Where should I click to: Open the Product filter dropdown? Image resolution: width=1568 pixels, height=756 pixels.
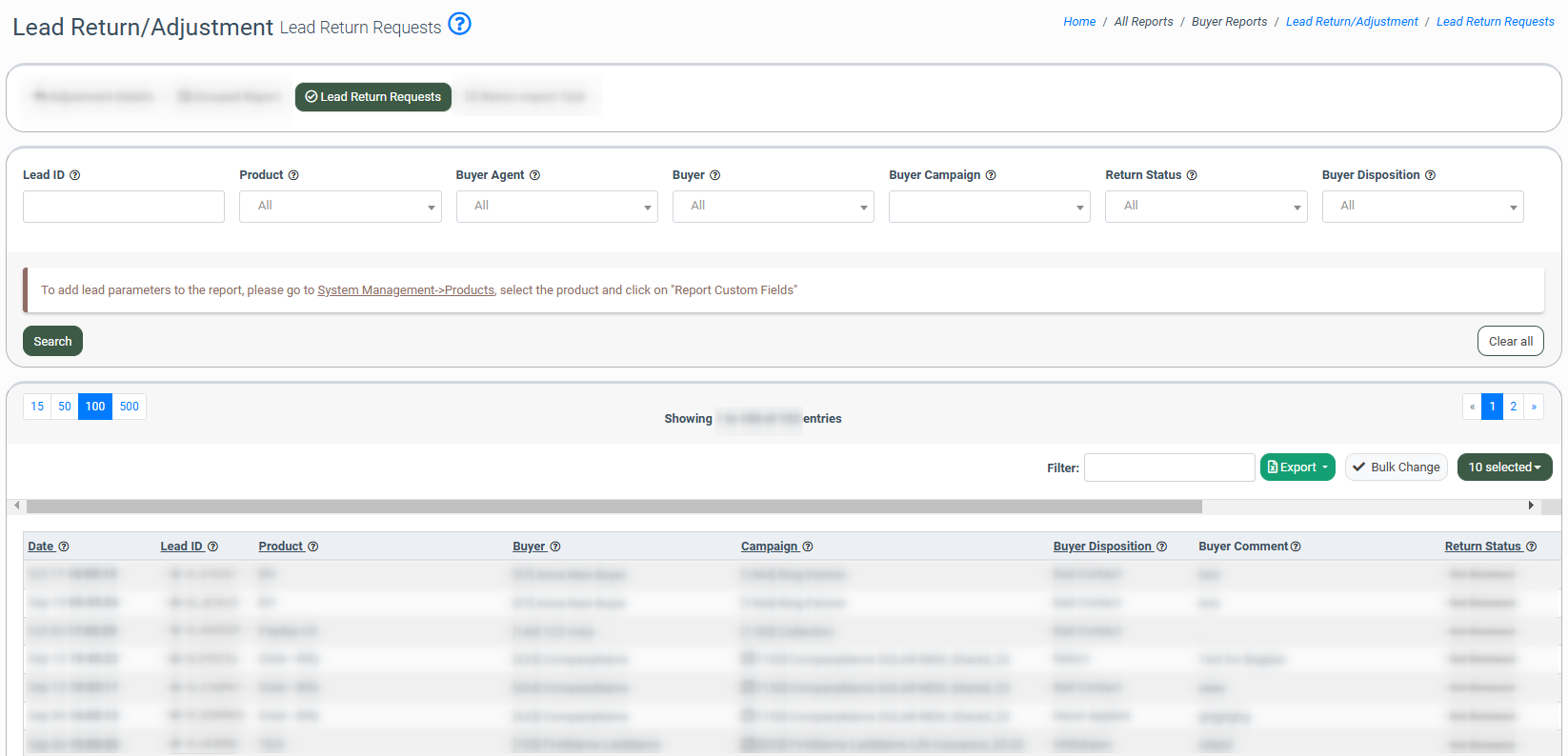[x=340, y=207]
